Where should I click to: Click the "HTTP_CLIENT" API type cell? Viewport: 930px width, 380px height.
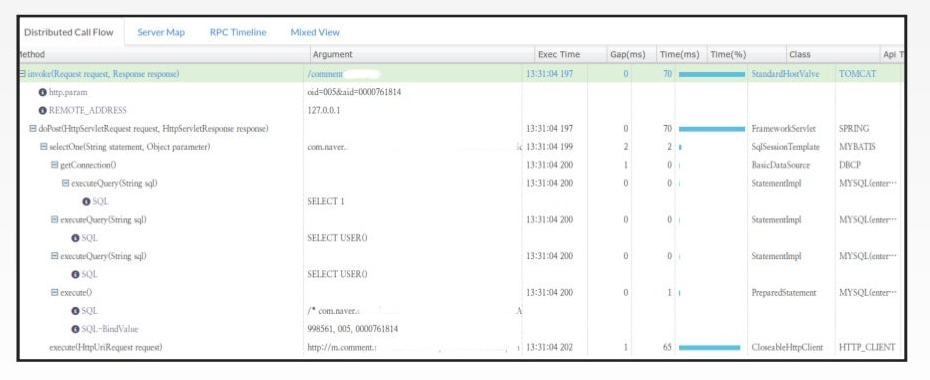point(867,347)
